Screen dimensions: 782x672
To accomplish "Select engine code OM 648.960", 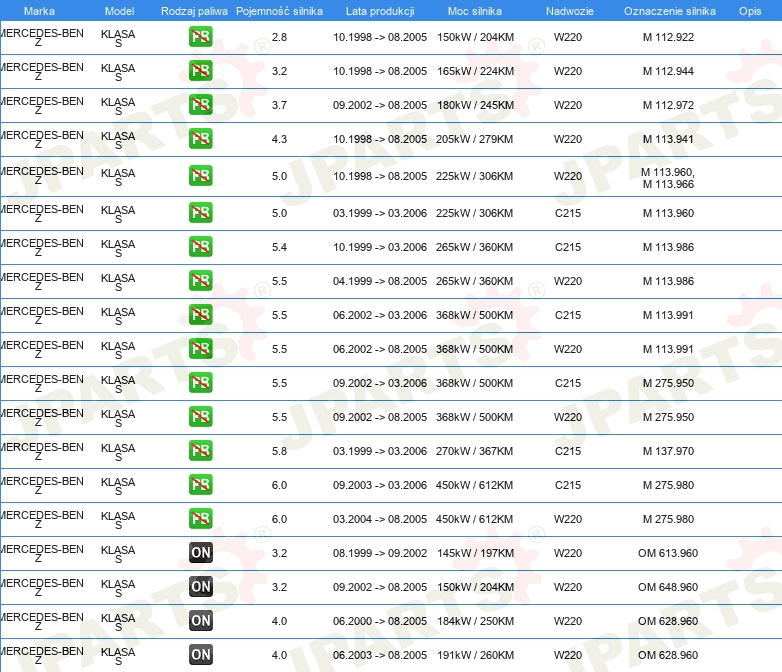I will [668, 587].
